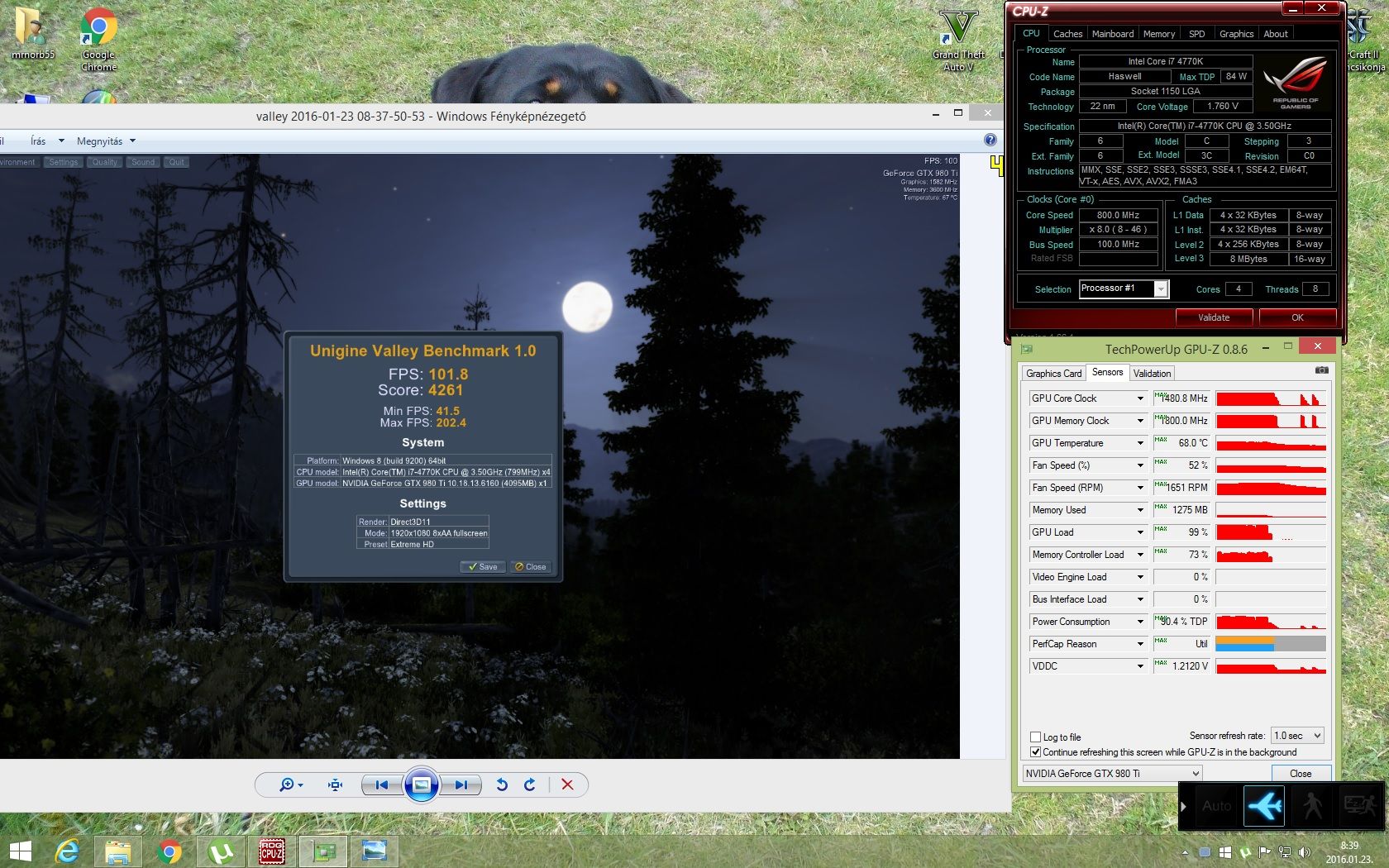This screenshot has width=1389, height=868.
Task: Open Action Center flag icon
Action: pos(1264,852)
